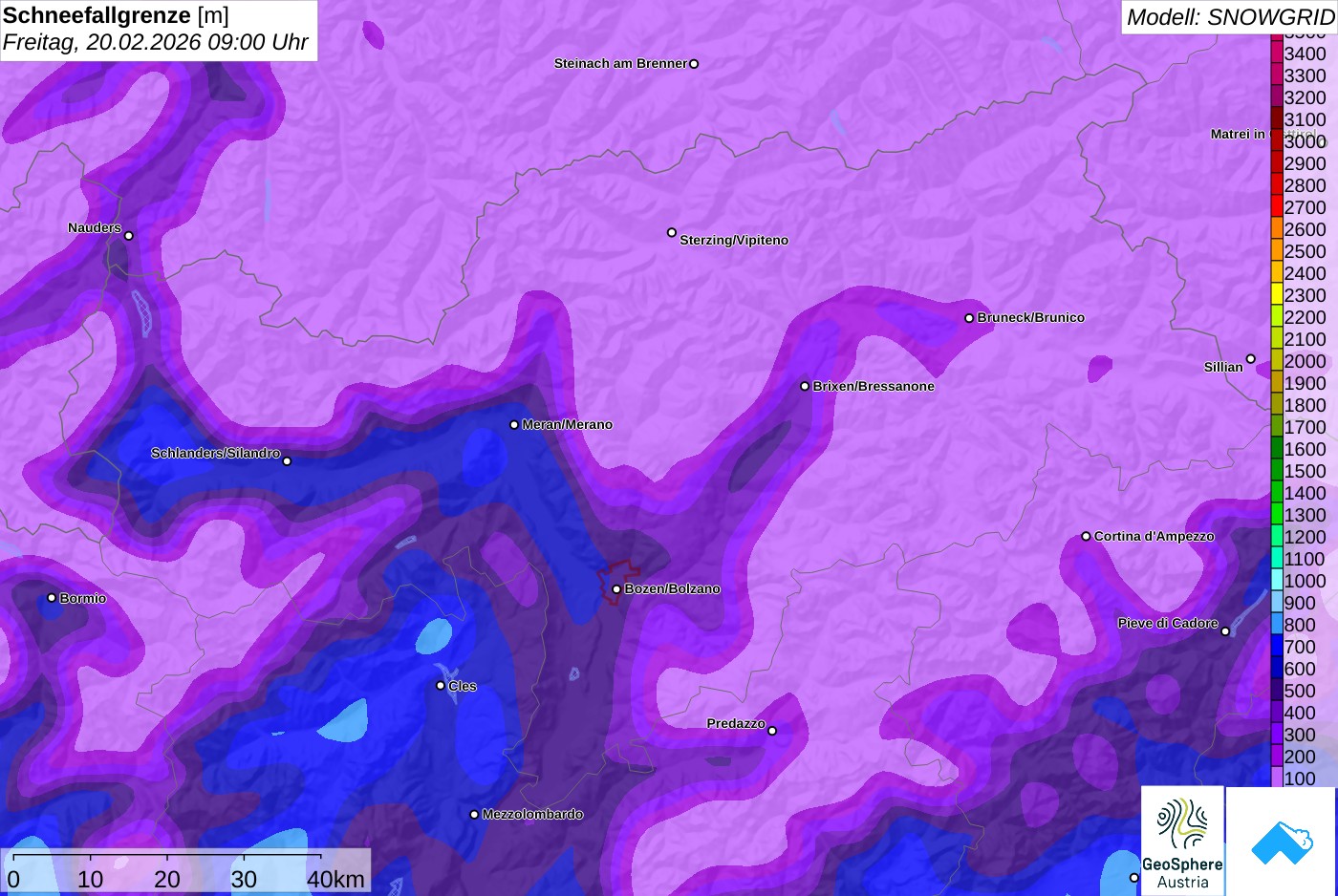Click the Schneefallgrenze [m] title text
Screen dimensions: 1338x896
point(116,15)
